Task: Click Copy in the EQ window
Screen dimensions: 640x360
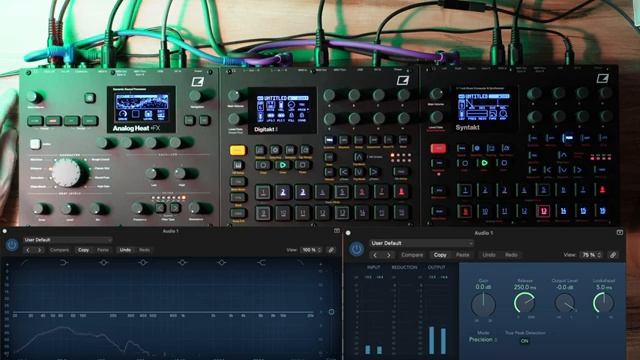Action: click(x=83, y=250)
